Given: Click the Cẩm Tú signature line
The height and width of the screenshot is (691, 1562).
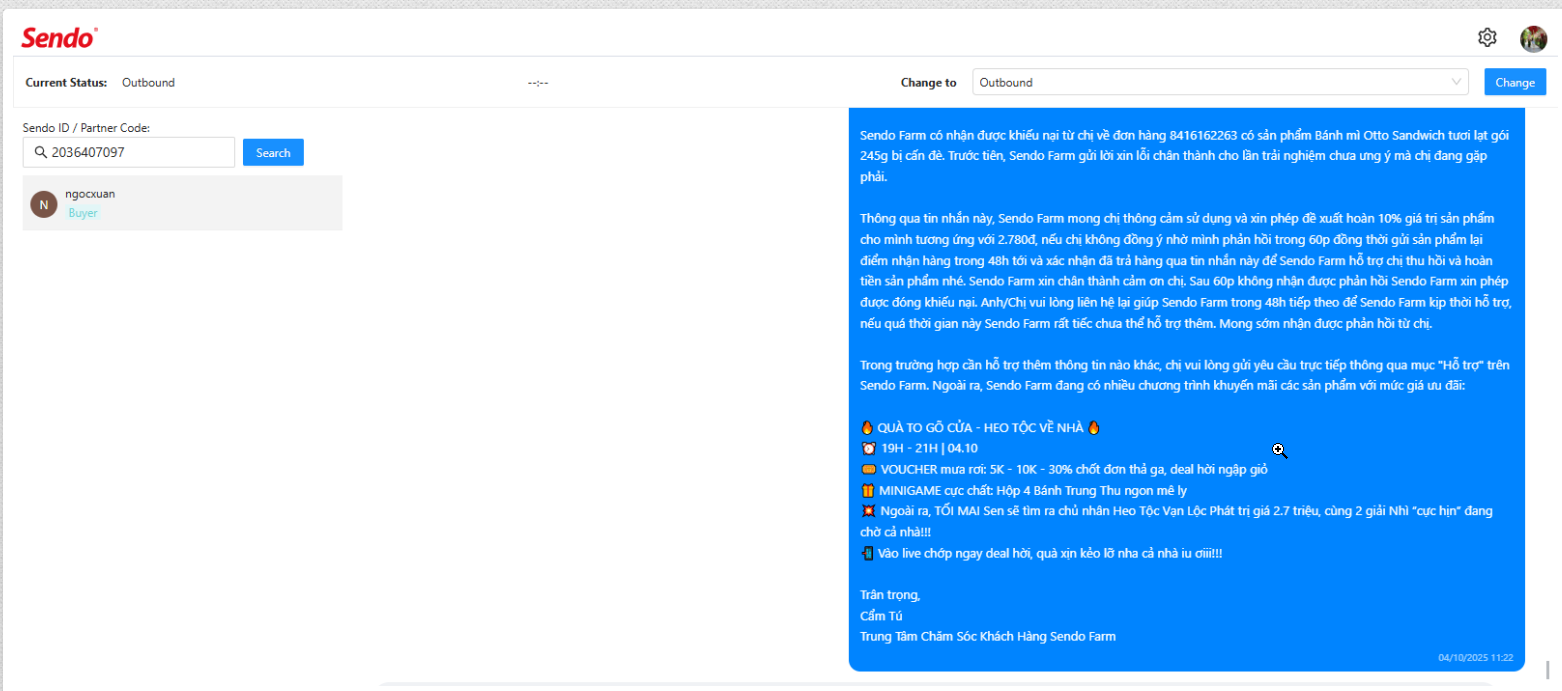Looking at the screenshot, I should coord(881,615).
